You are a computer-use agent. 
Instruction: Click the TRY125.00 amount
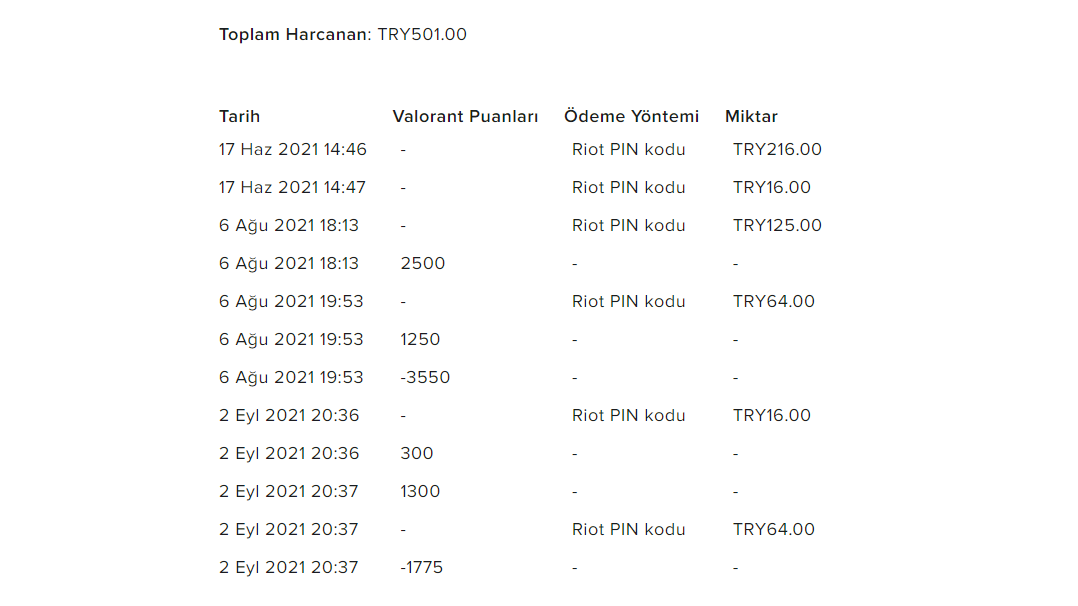777,226
